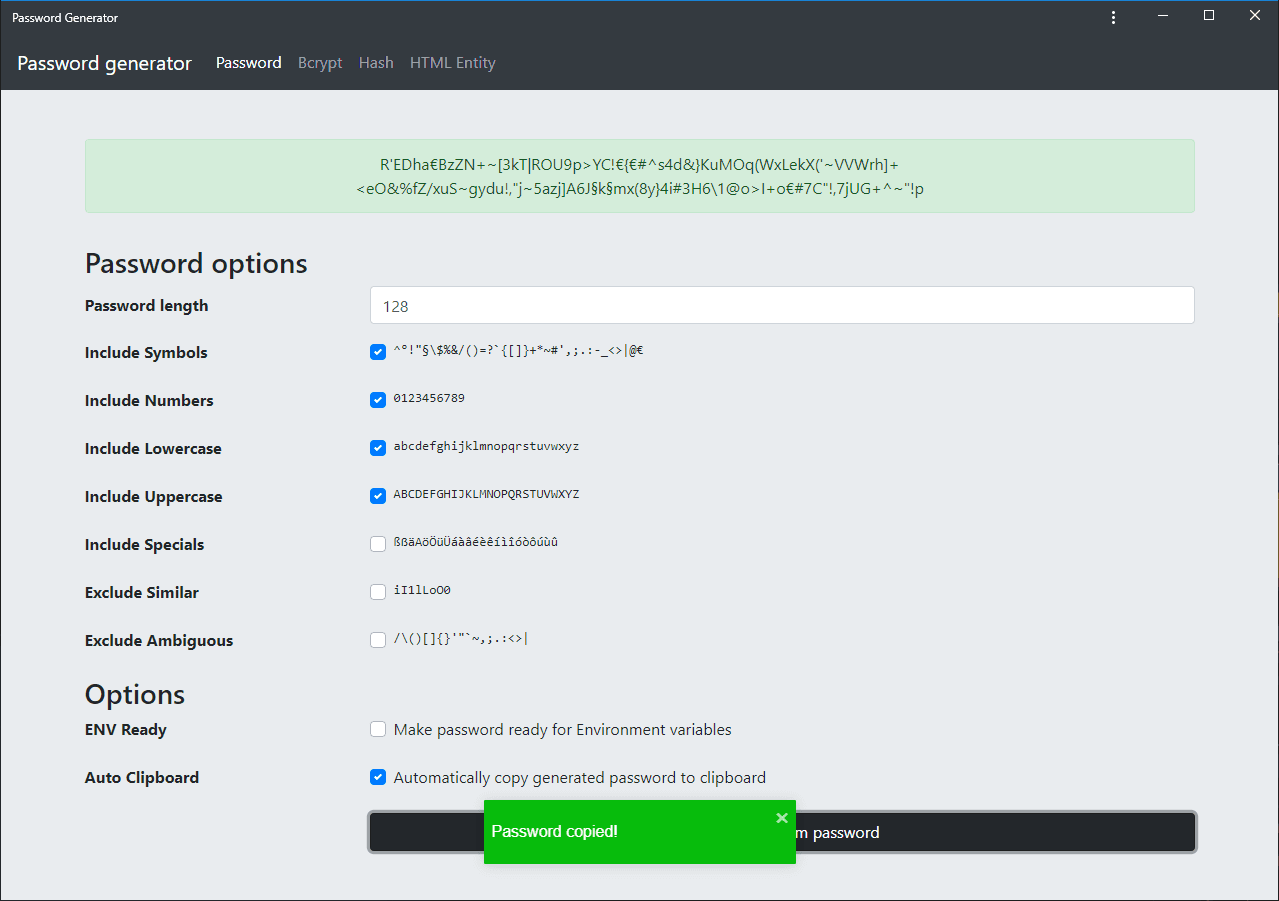The width and height of the screenshot is (1279, 901).
Task: Uncheck the Include Numbers checkbox
Action: pyautogui.click(x=378, y=400)
